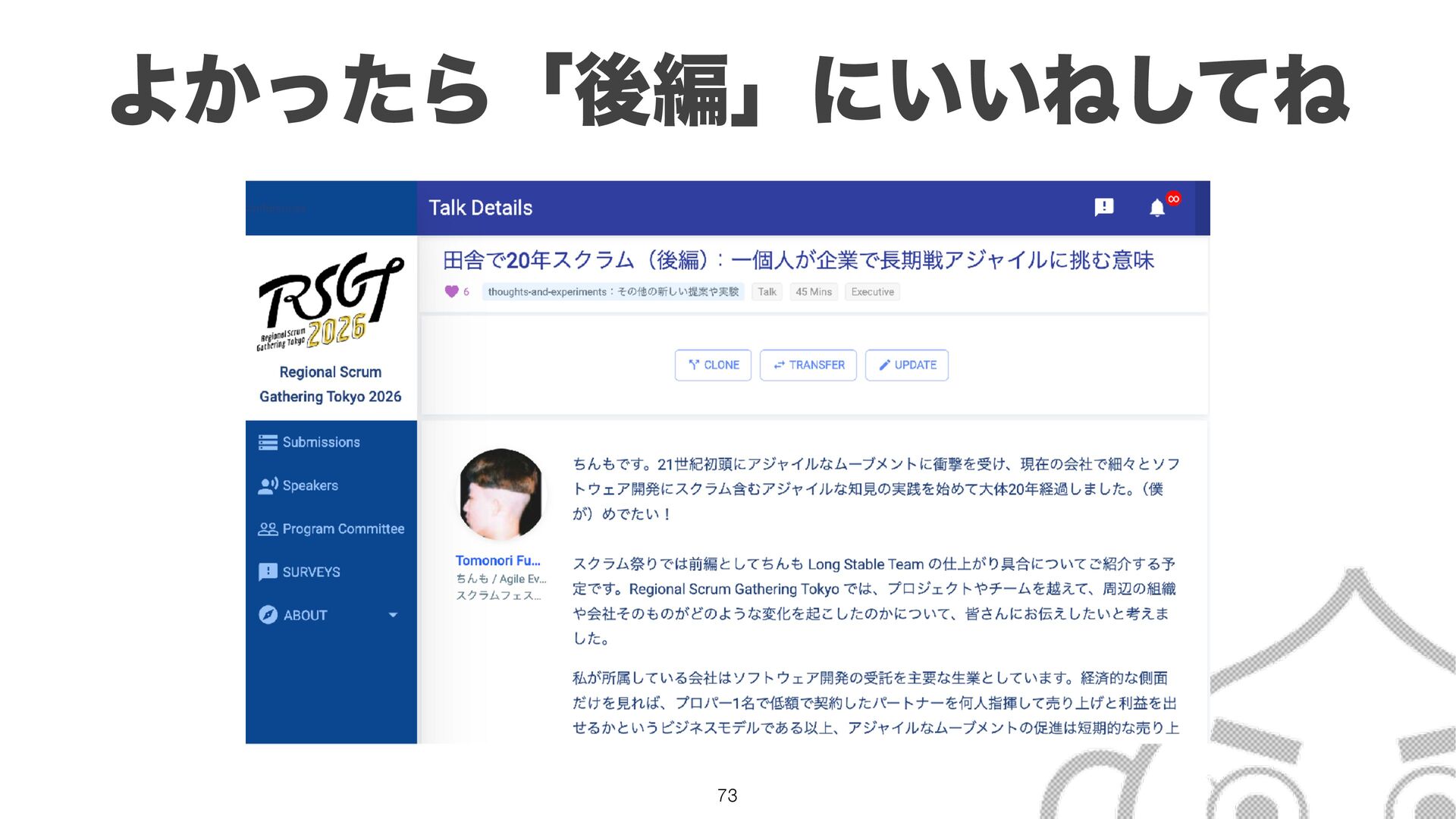Click the Submissions list icon
The height and width of the screenshot is (819, 1456).
click(x=268, y=442)
